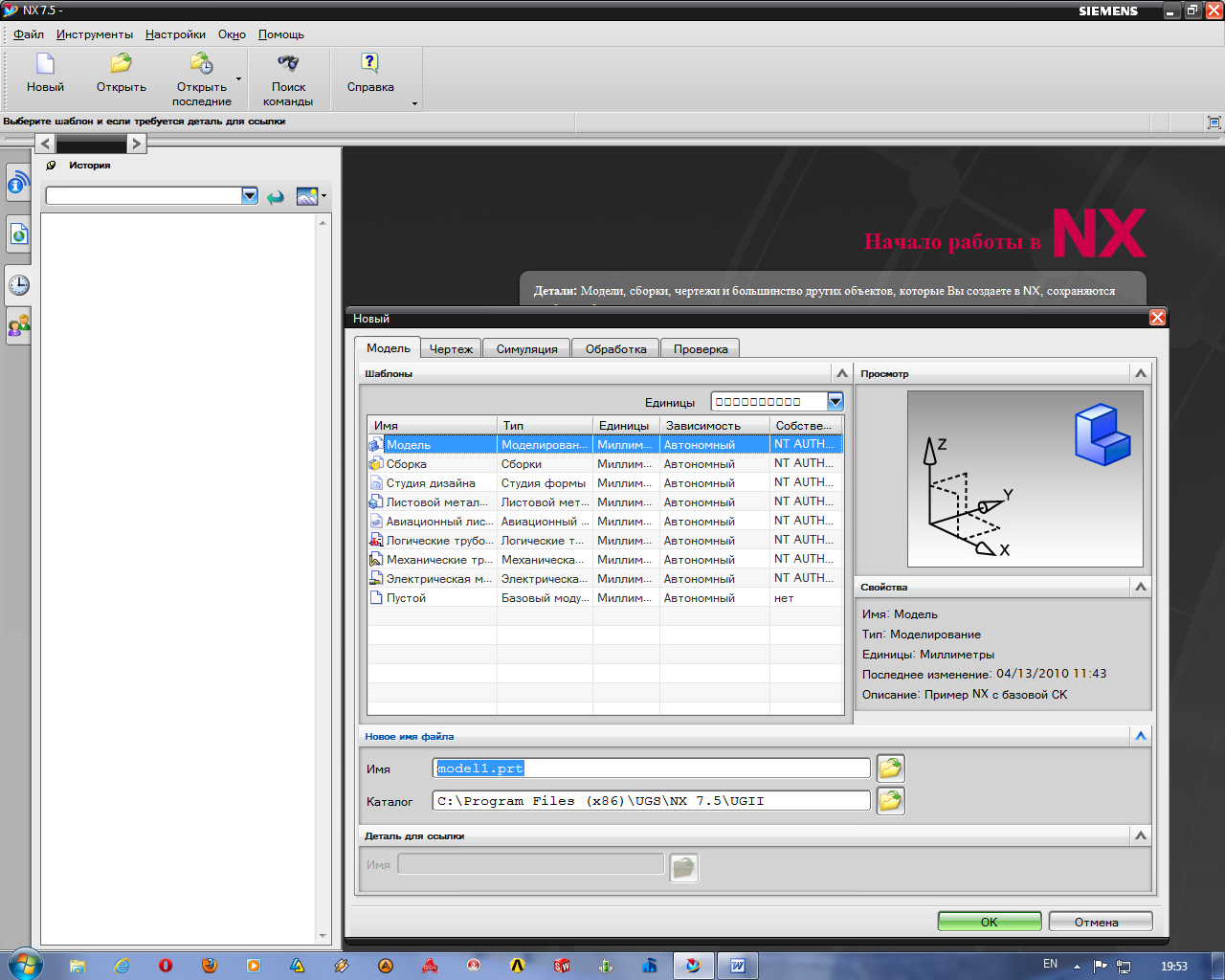Click the Action Center flag tray icon
Screen dimensions: 1225x980
pyautogui.click(x=1100, y=966)
